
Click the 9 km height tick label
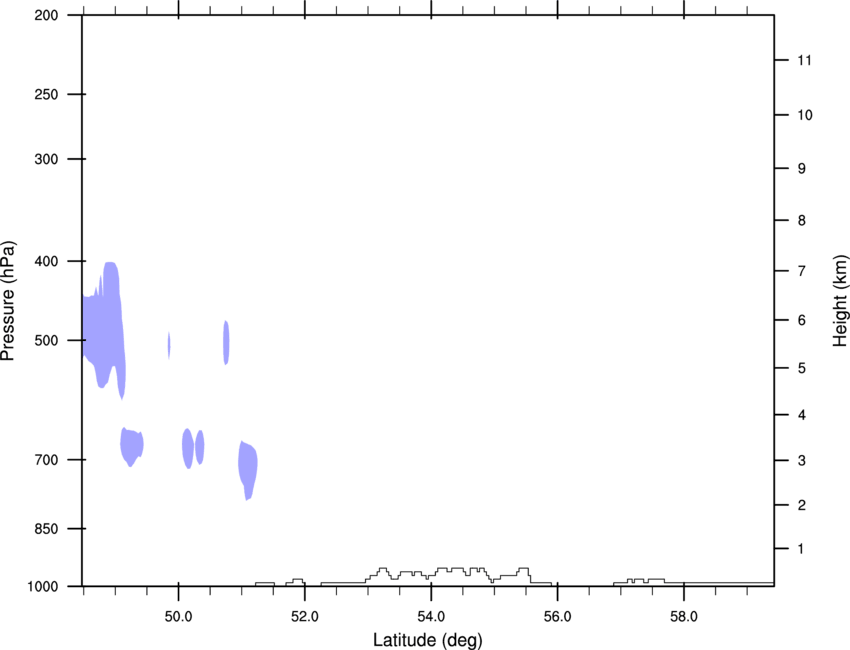pyautogui.click(x=801, y=169)
